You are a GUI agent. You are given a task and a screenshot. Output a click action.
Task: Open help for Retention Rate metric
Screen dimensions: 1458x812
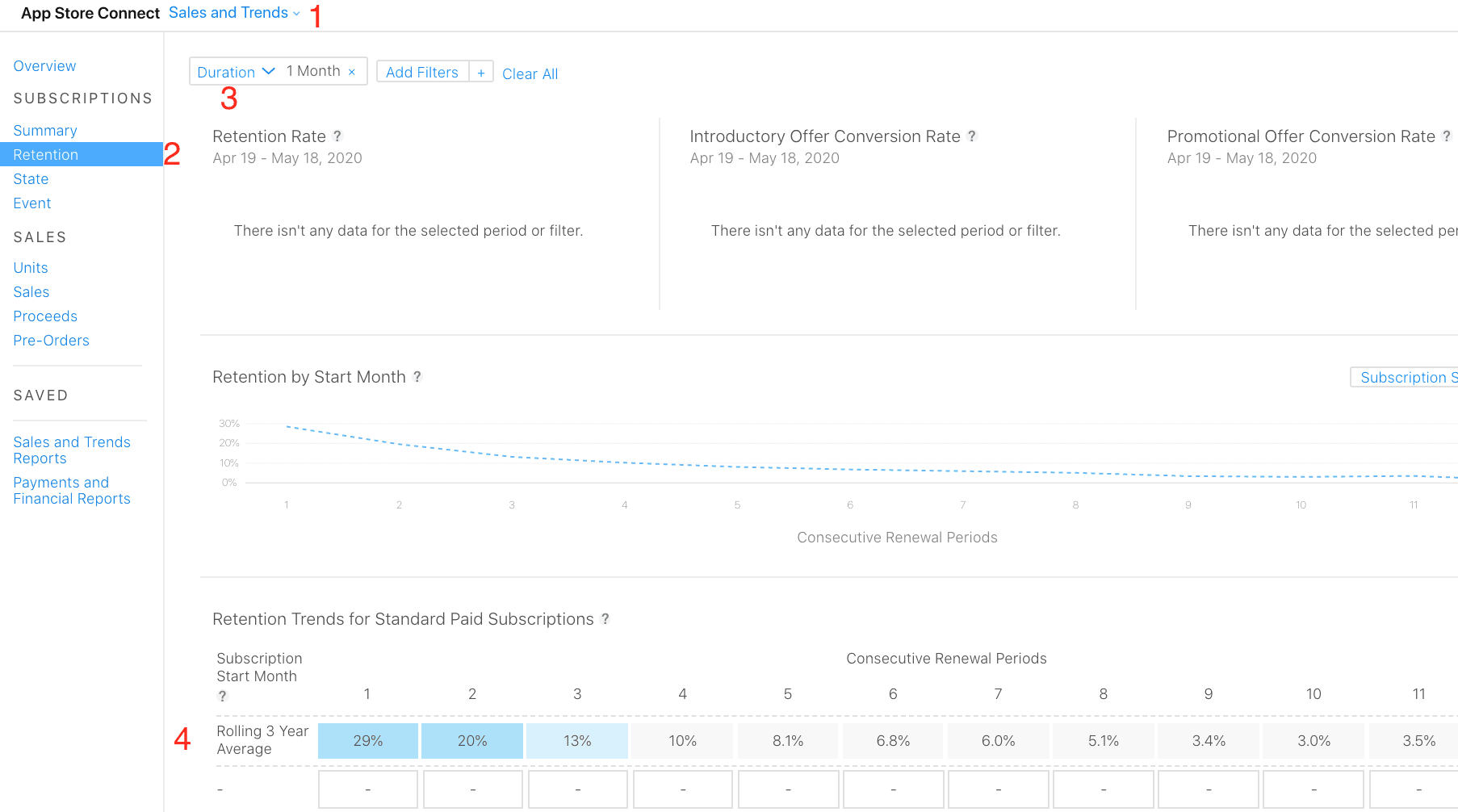[338, 136]
